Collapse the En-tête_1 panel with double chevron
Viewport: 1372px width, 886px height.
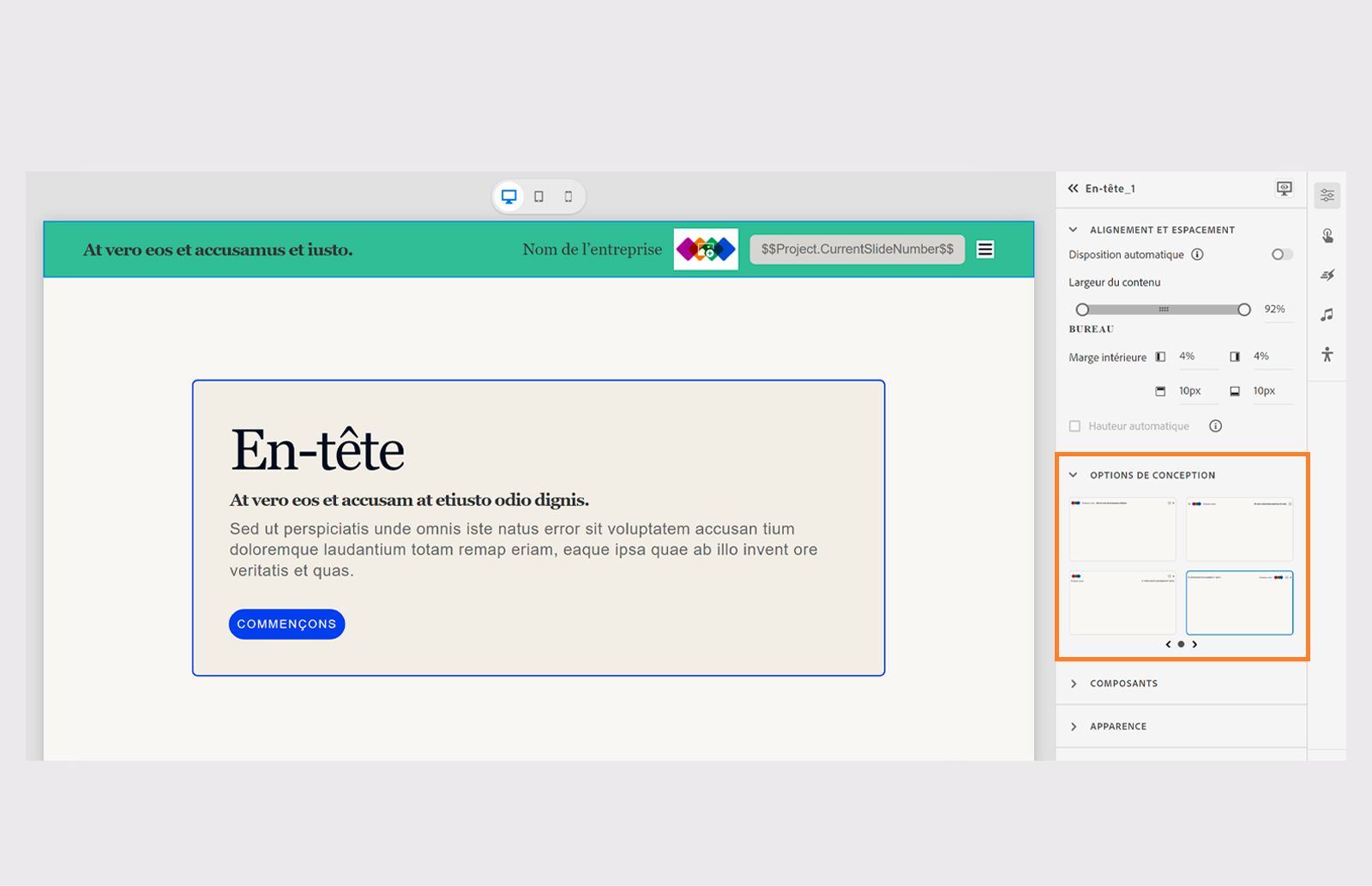tap(1073, 188)
